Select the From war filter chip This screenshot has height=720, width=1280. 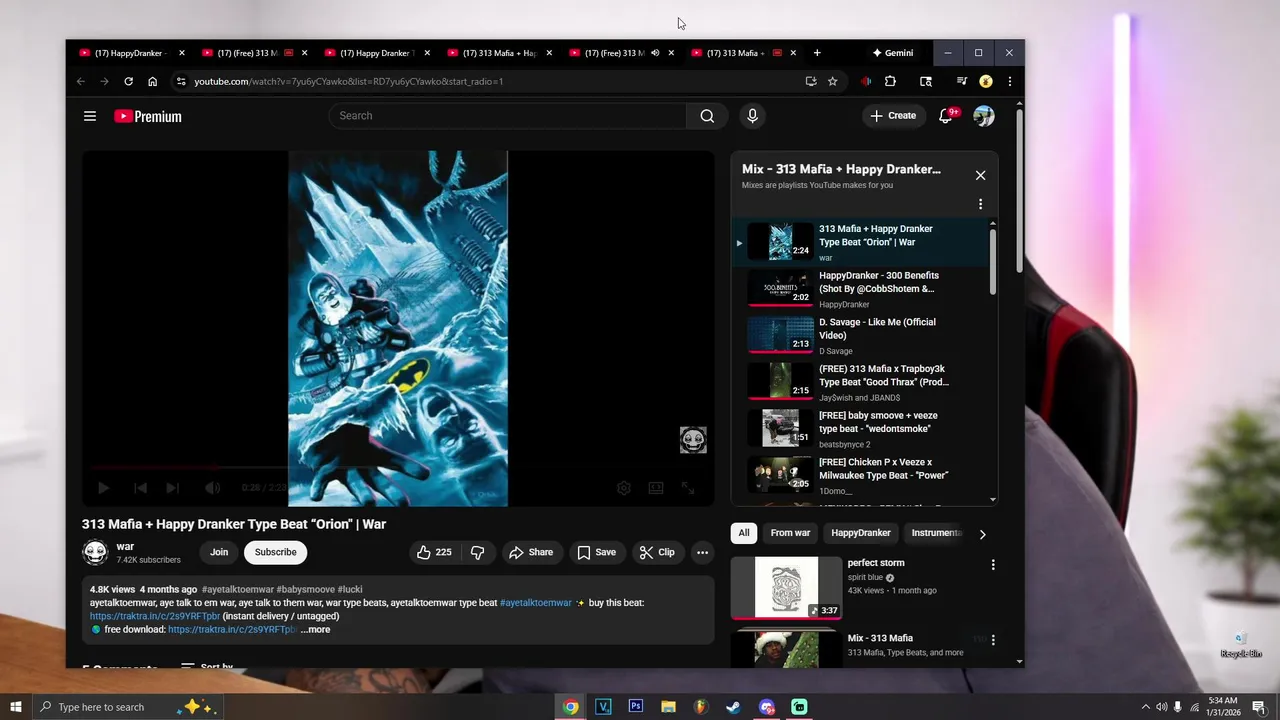[x=790, y=533]
